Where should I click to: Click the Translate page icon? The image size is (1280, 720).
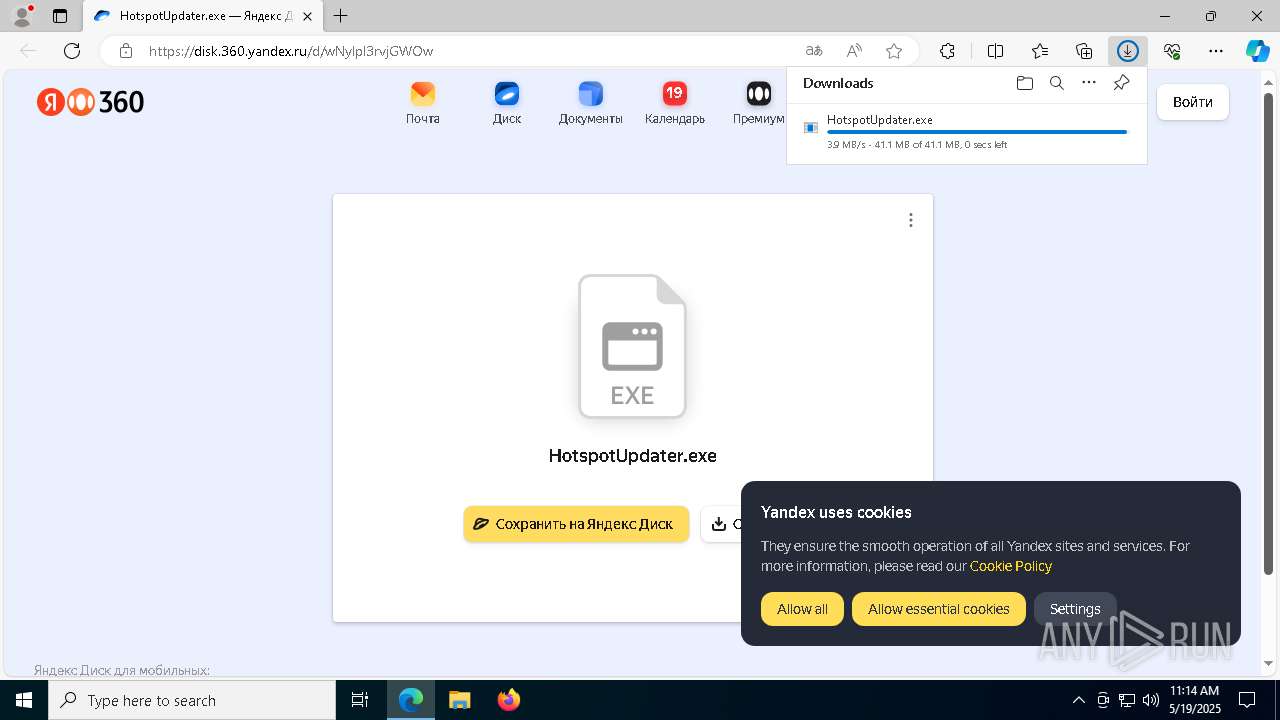[814, 51]
